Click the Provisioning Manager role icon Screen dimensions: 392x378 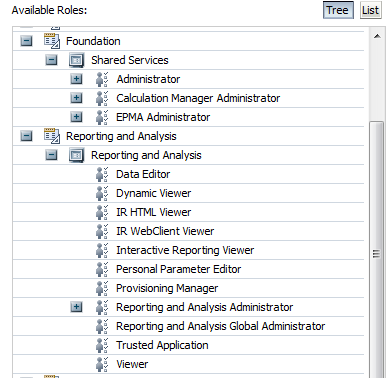(x=102, y=288)
